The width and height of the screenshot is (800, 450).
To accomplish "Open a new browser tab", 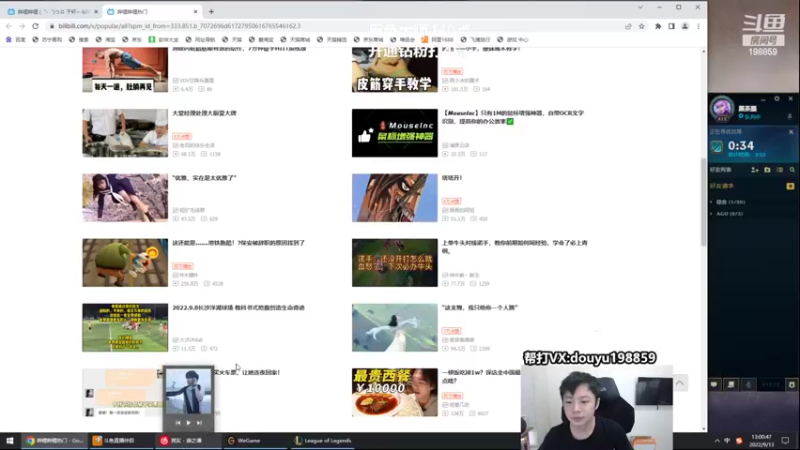I will pyautogui.click(x=211, y=11).
